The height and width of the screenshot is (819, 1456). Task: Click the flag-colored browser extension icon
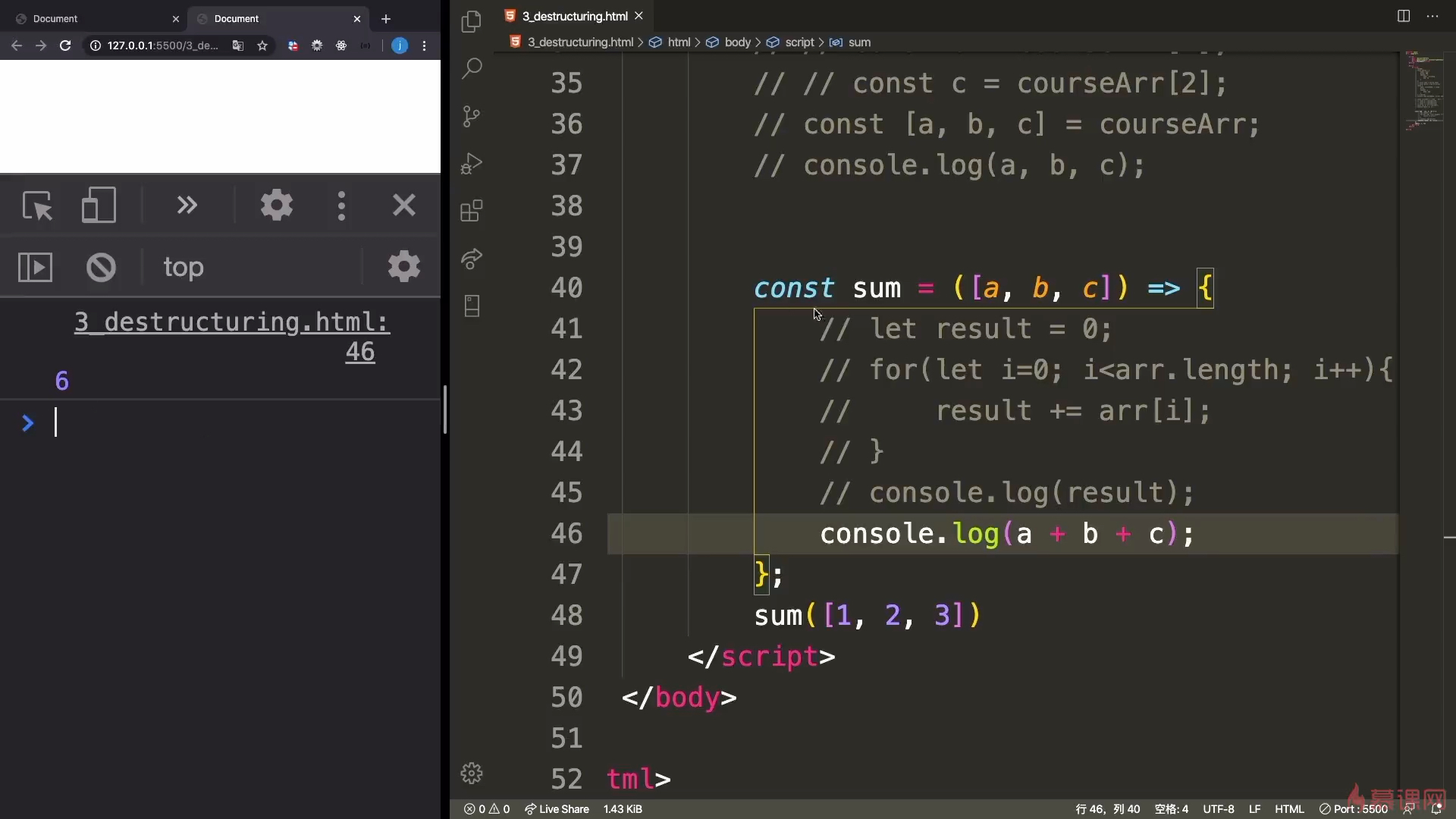click(293, 45)
